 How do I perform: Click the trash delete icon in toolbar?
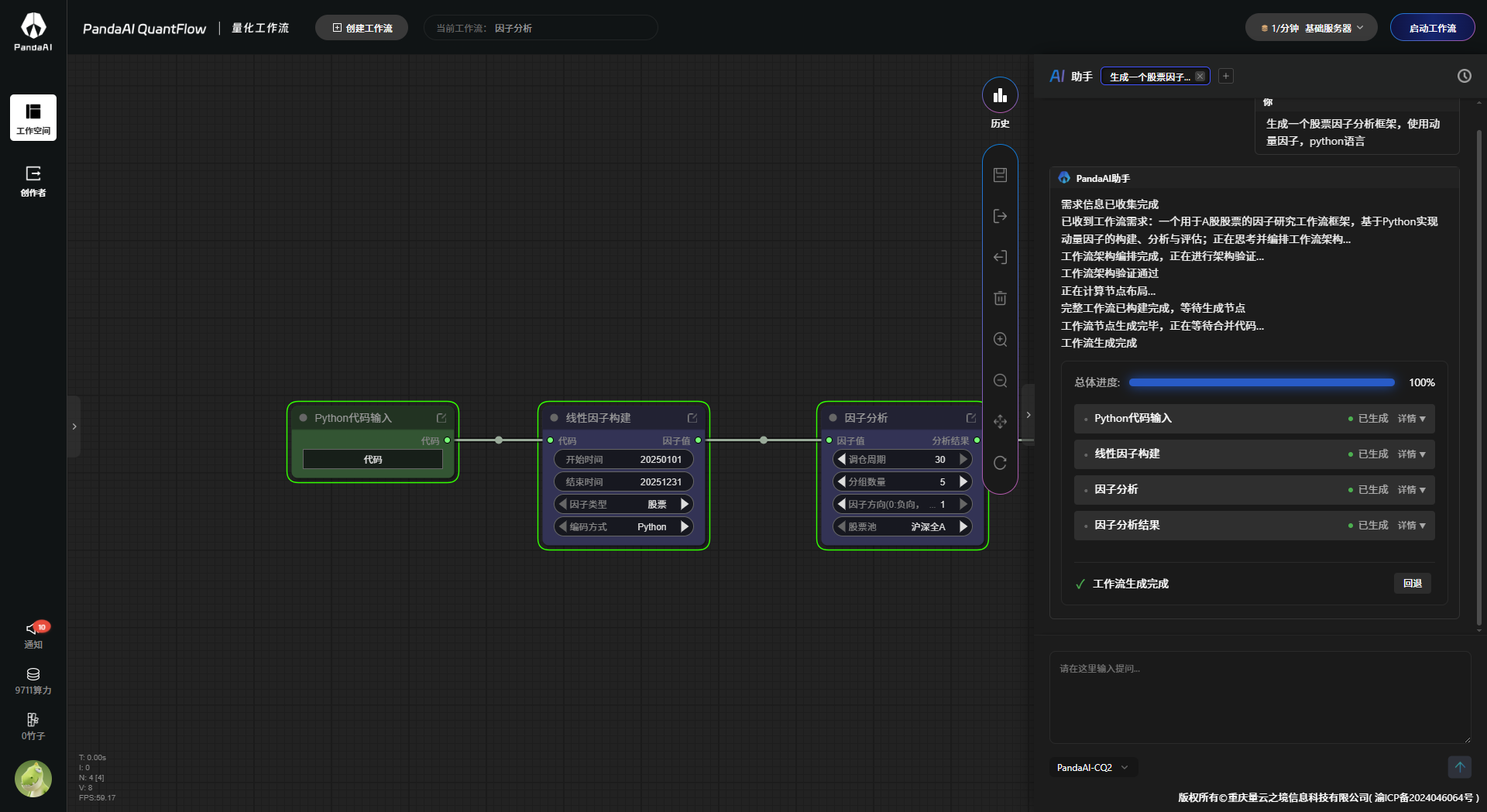[1000, 298]
